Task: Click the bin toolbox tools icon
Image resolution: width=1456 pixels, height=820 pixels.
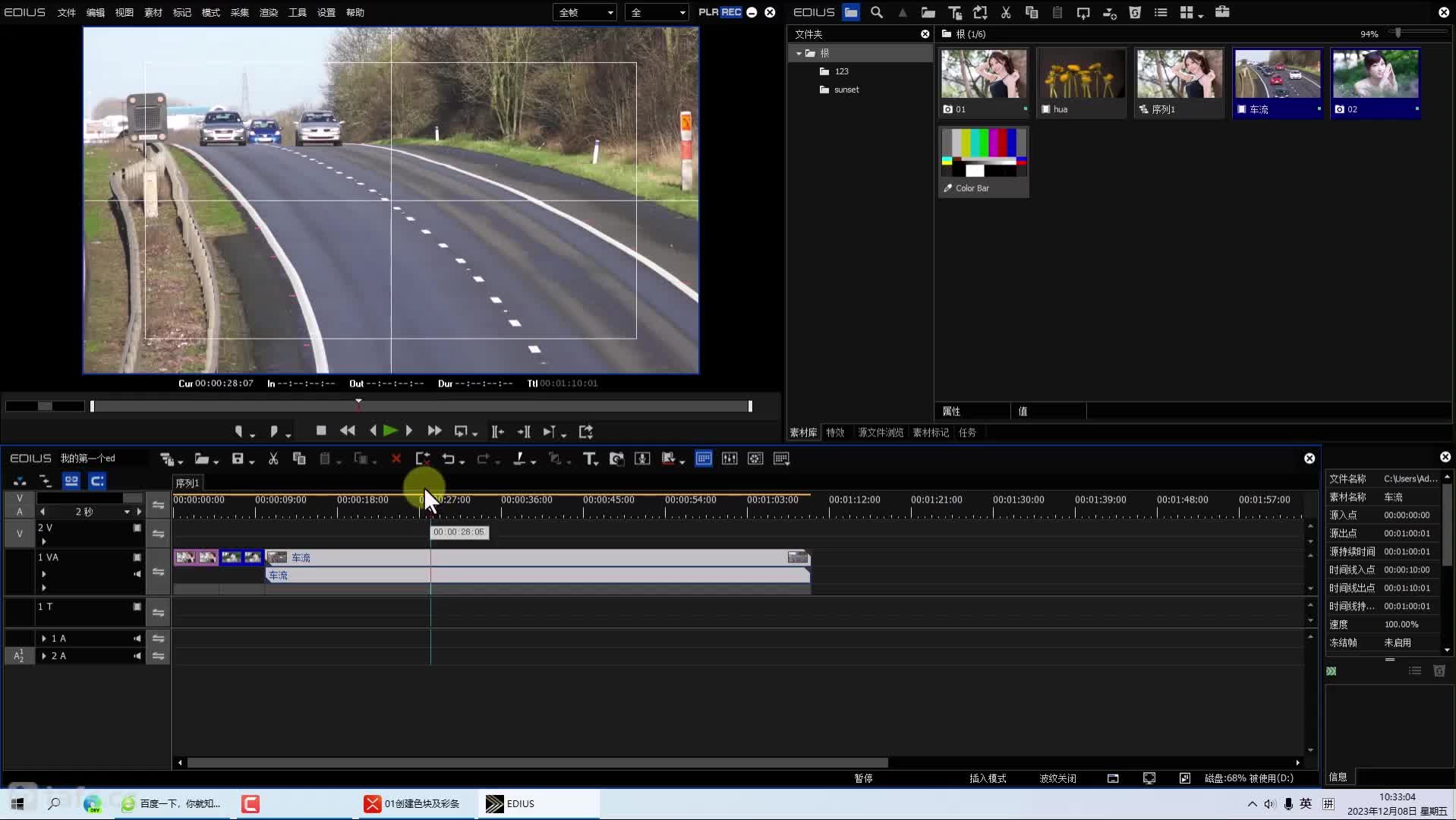Action: pos(1222,12)
